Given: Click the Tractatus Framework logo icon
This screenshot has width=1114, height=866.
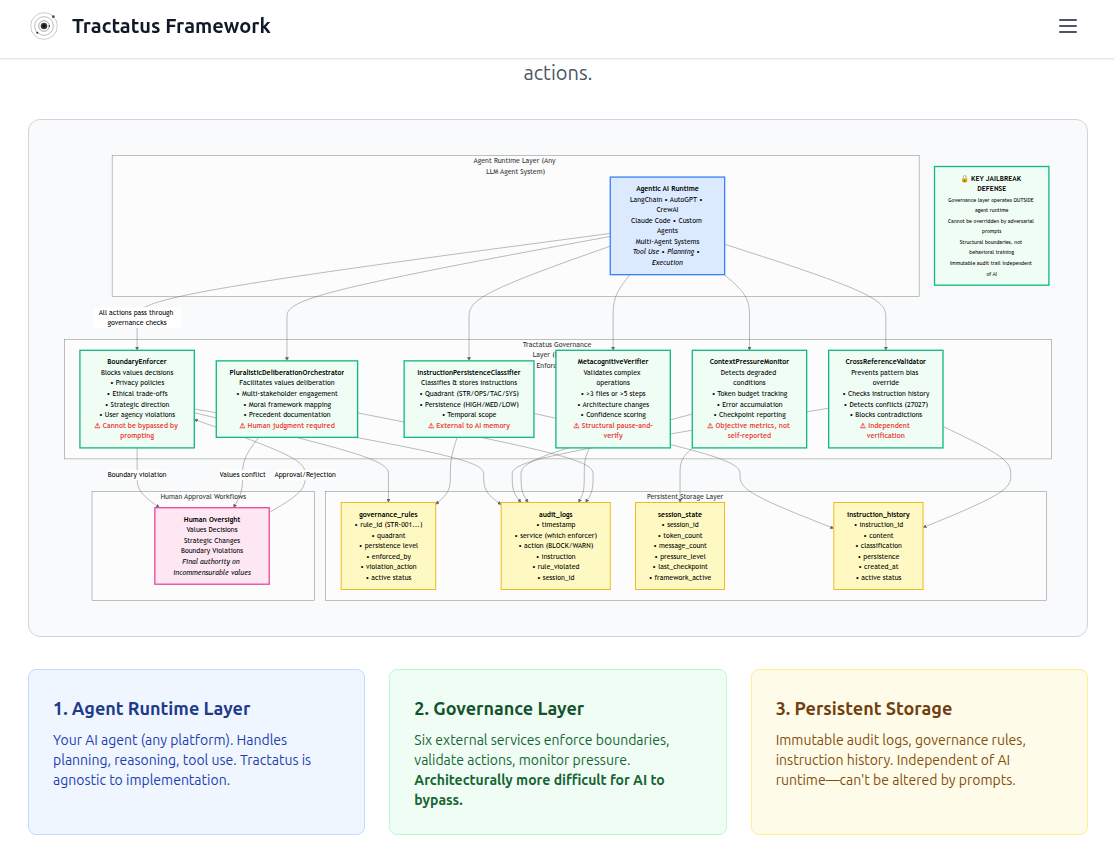Looking at the screenshot, I should pos(44,27).
